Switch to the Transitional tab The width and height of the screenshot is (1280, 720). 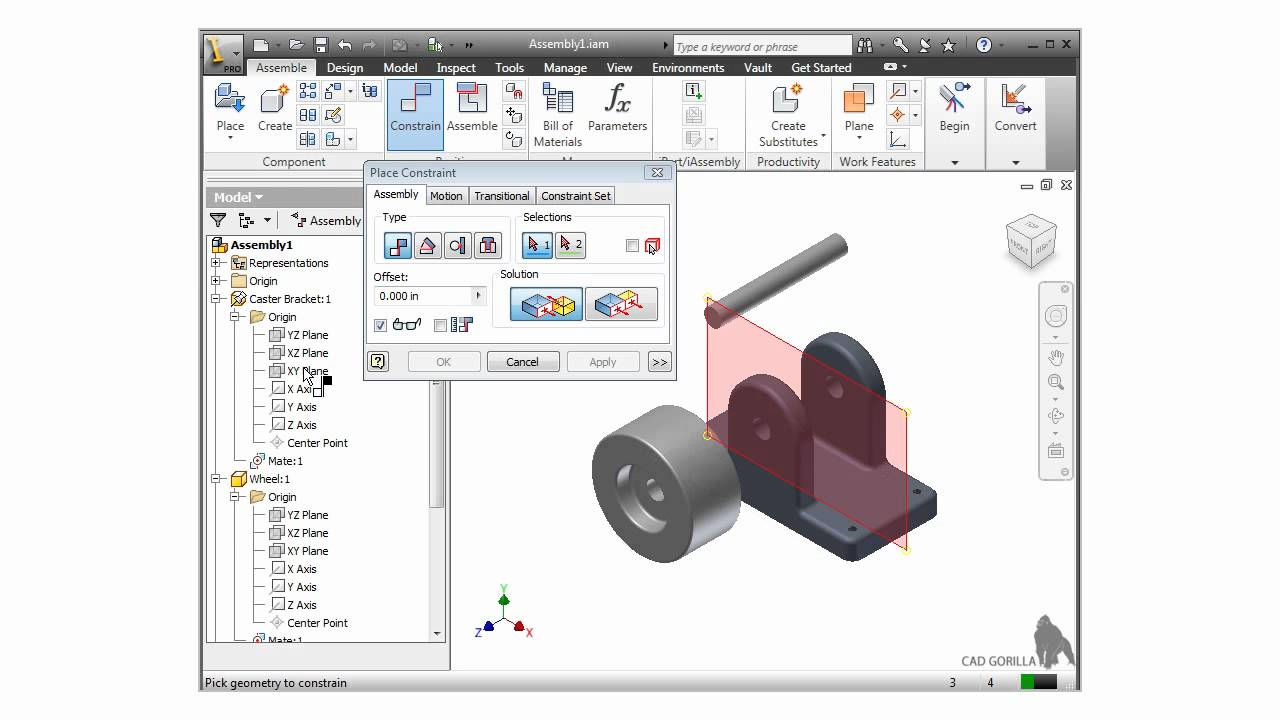(x=501, y=196)
